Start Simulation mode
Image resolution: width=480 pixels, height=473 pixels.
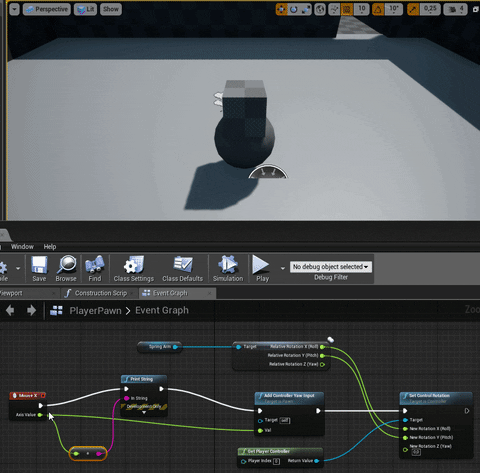coord(228,269)
